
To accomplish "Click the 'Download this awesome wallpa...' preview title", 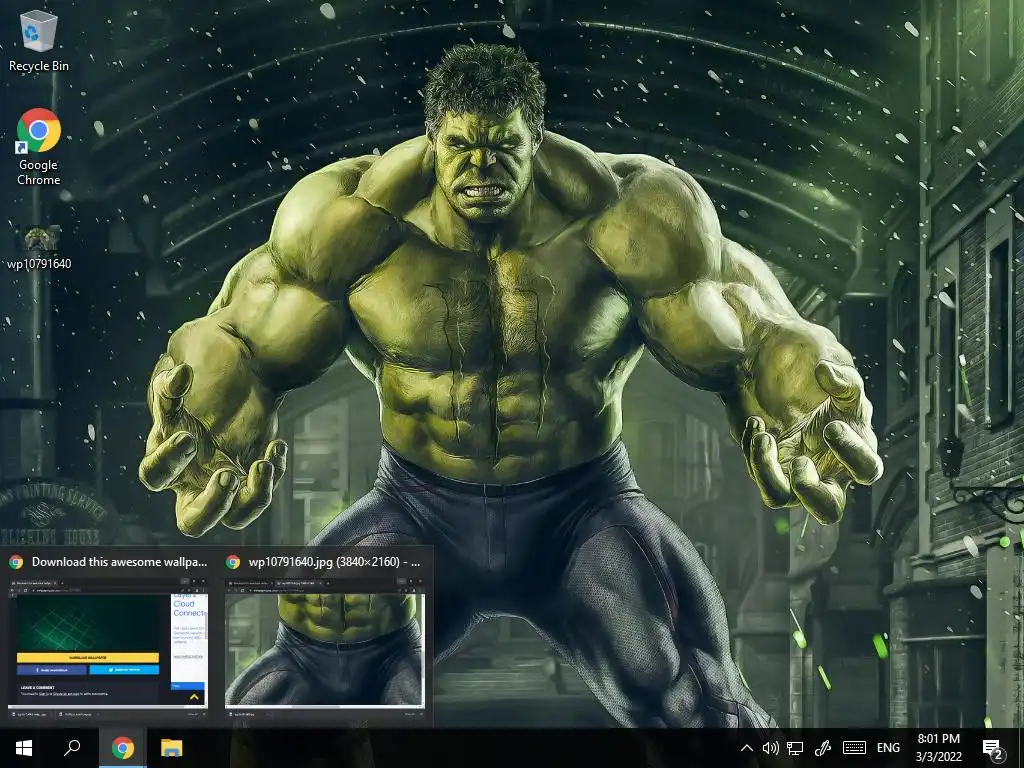I will pyautogui.click(x=120, y=562).
